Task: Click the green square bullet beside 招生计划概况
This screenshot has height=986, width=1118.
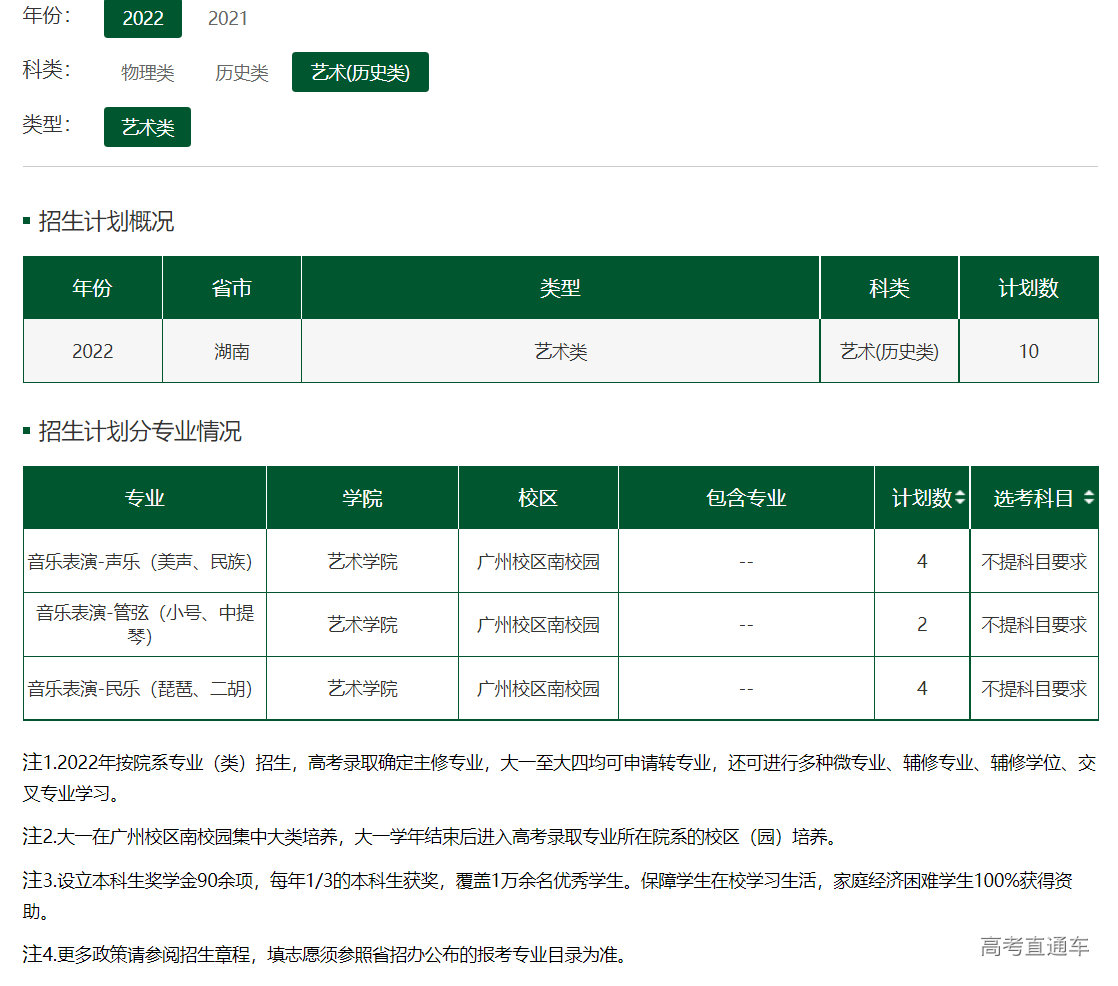Action: (x=26, y=222)
